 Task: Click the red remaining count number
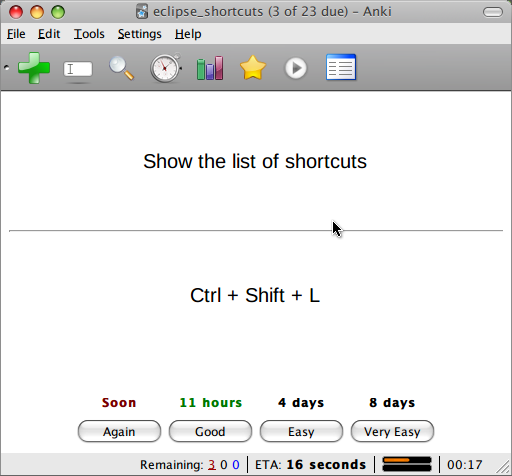[x=212, y=464]
